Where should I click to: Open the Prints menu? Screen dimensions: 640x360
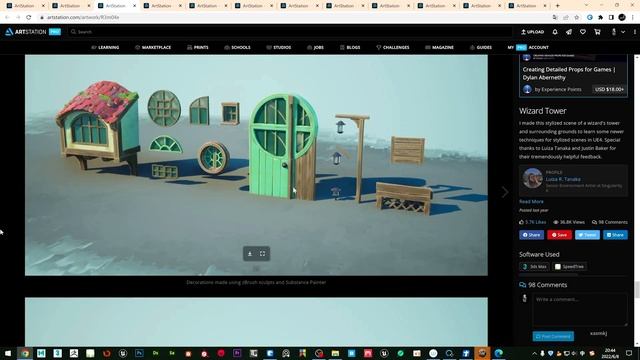point(198,47)
